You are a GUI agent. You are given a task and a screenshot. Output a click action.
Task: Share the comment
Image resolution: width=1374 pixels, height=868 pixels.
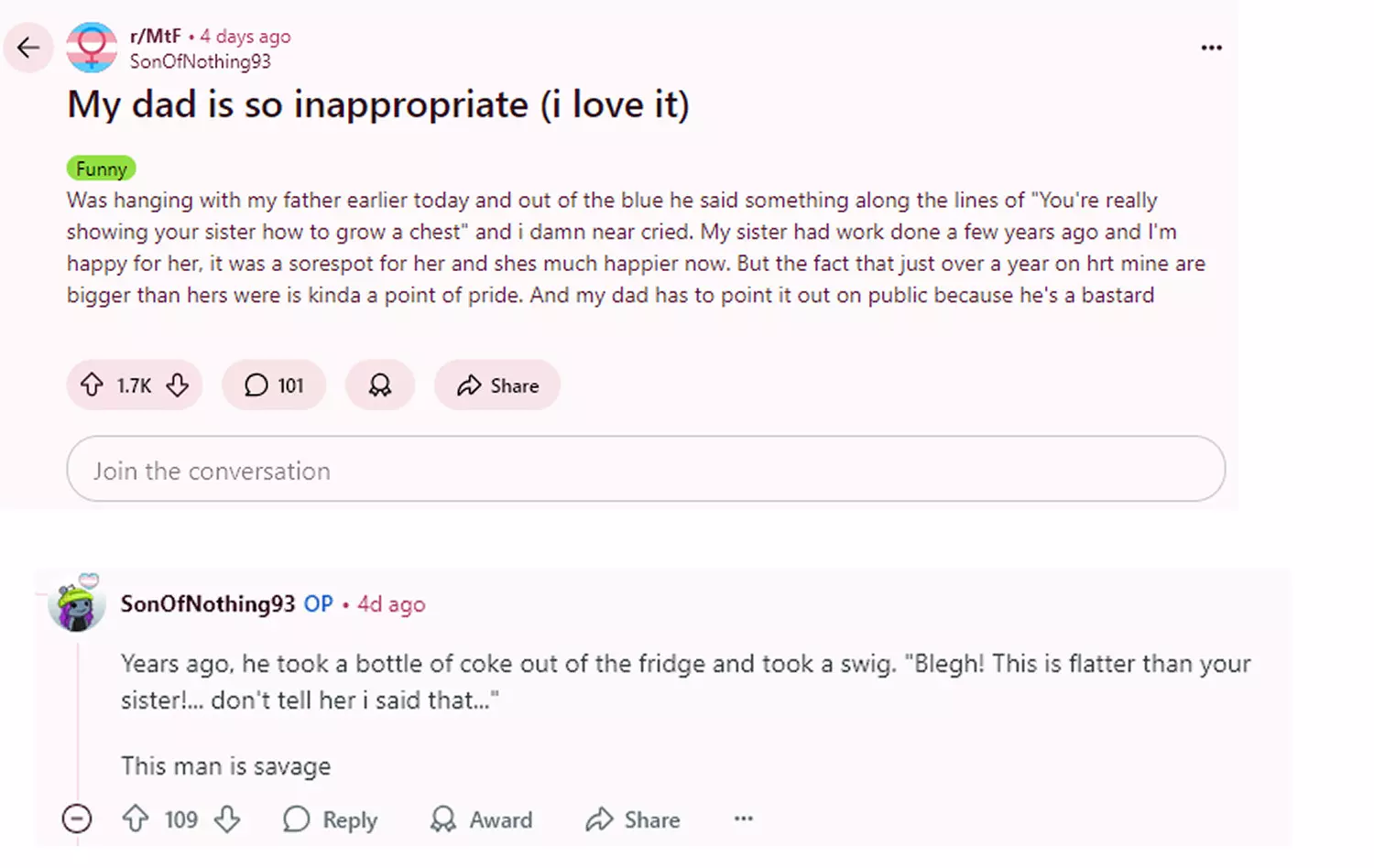coord(633,819)
